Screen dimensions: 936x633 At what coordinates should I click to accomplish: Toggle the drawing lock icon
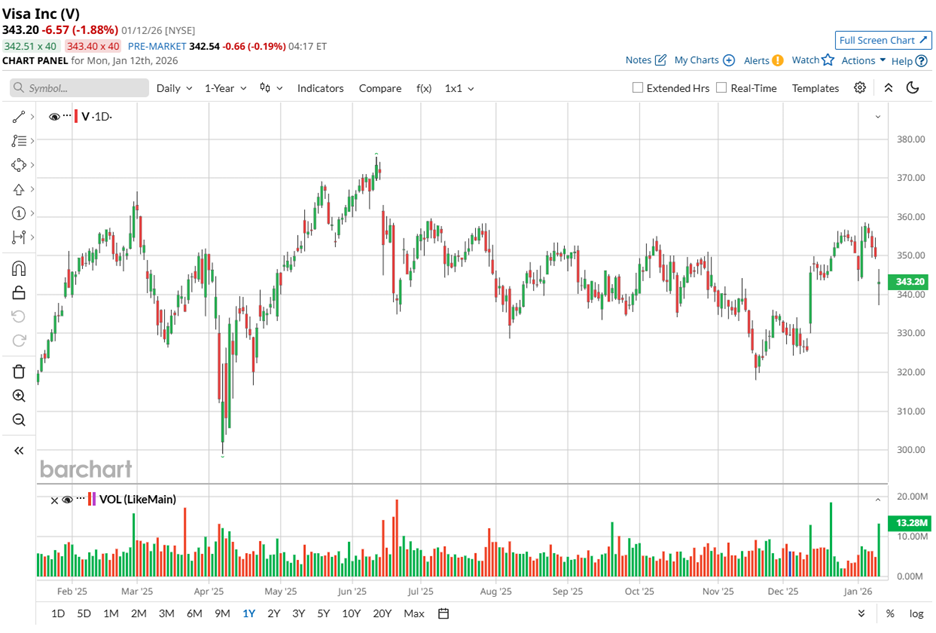click(x=19, y=293)
